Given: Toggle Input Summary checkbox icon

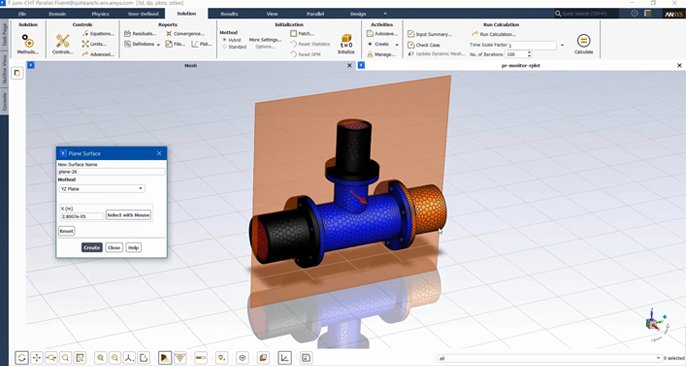Looking at the screenshot, I should click(411, 34).
